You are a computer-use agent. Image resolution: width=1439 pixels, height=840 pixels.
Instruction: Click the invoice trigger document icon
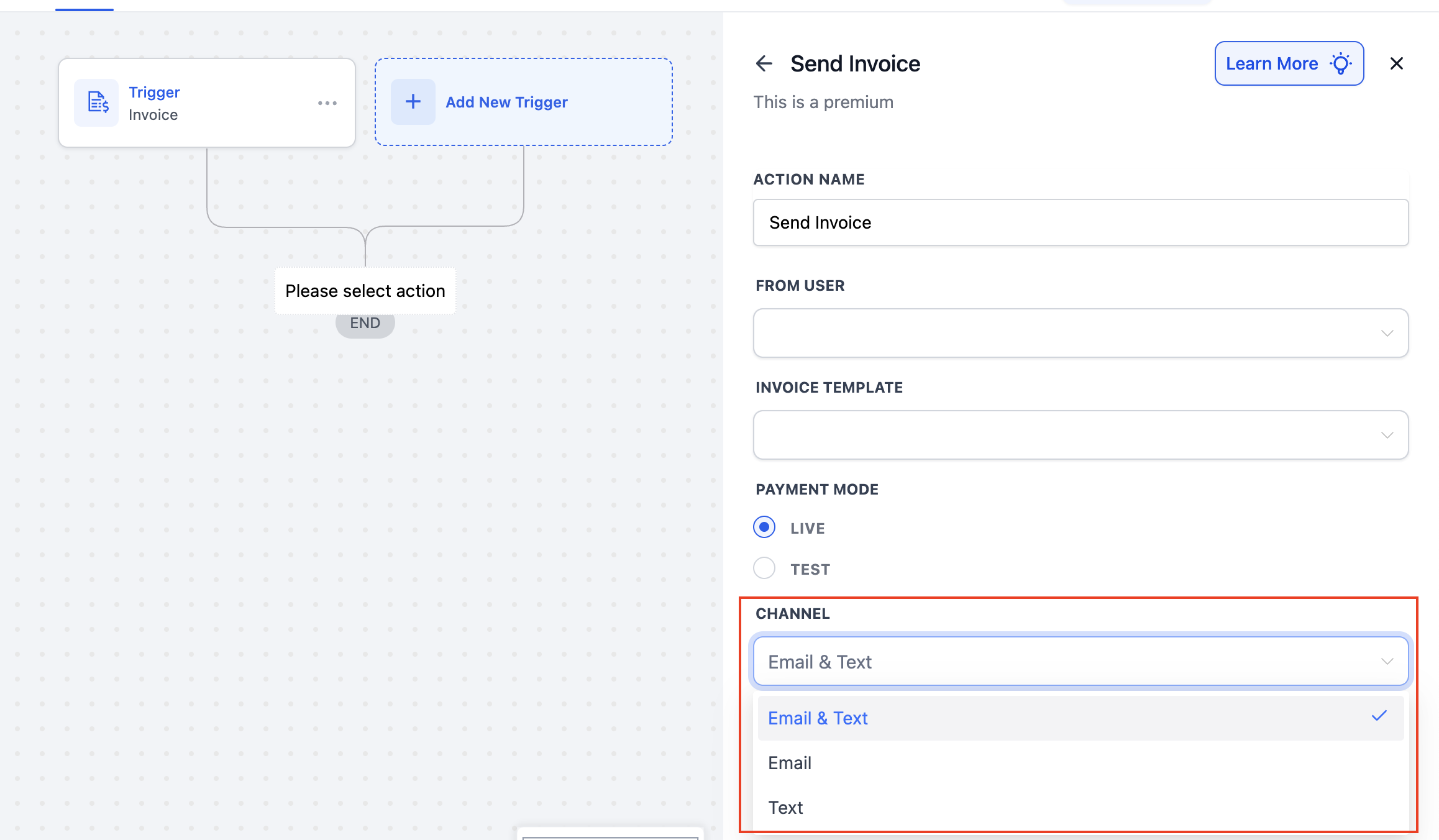pyautogui.click(x=97, y=103)
